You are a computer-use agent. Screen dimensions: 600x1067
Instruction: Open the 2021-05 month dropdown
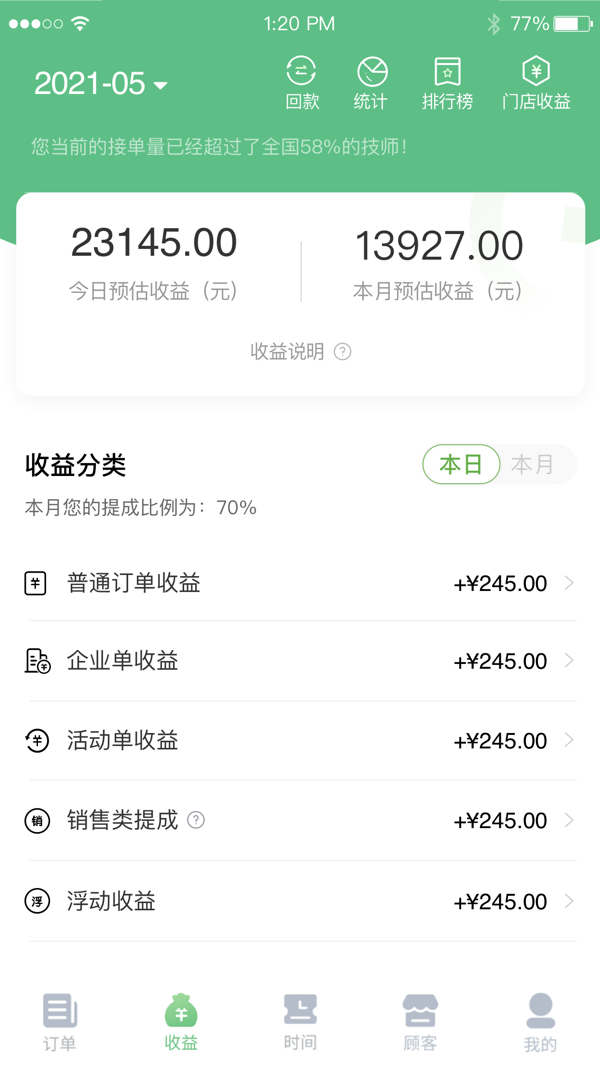click(x=101, y=84)
